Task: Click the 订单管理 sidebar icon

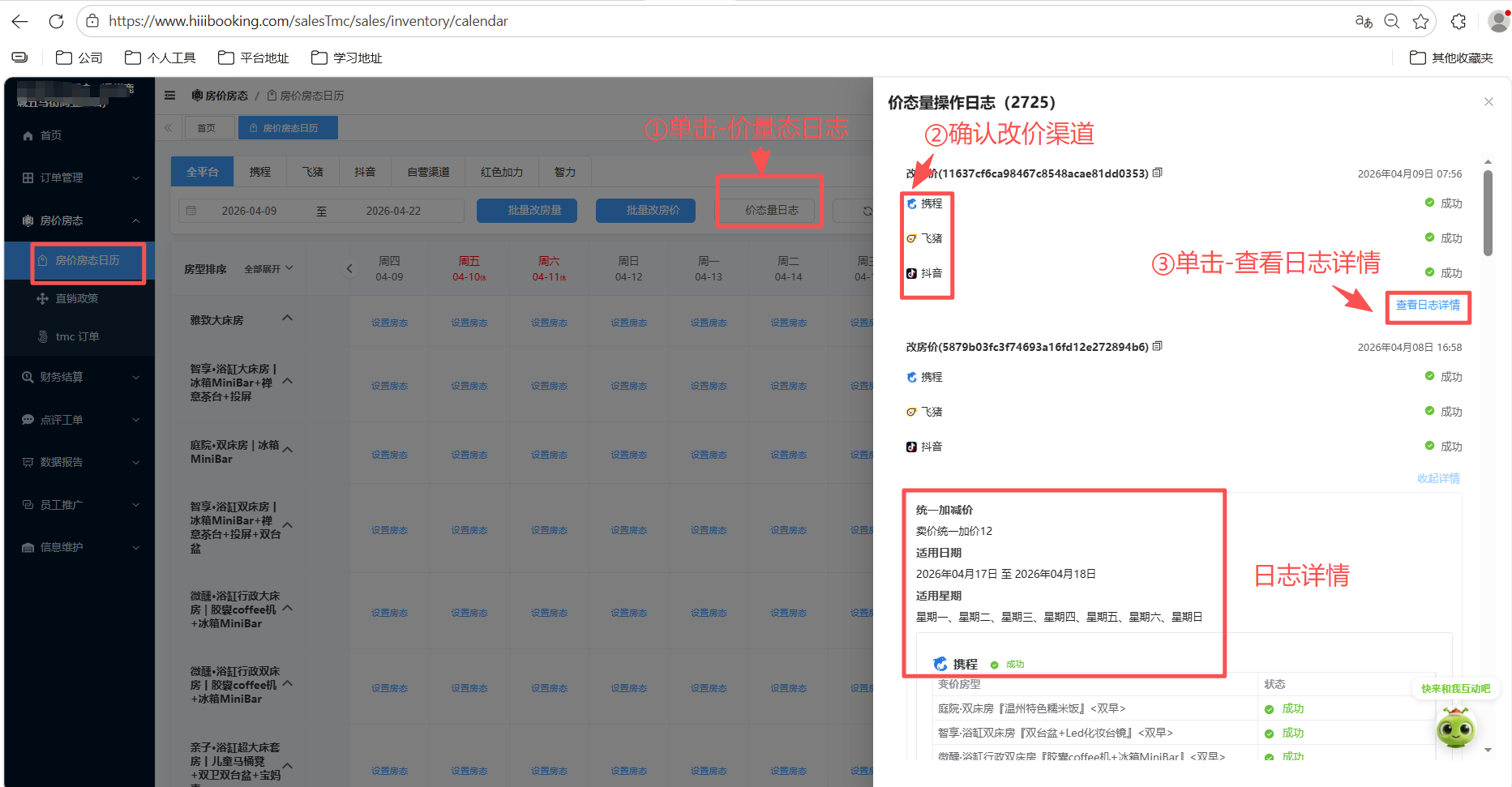Action: (x=28, y=178)
